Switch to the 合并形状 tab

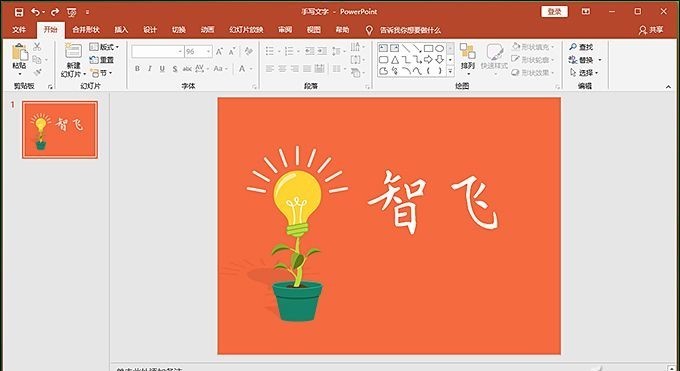point(86,30)
